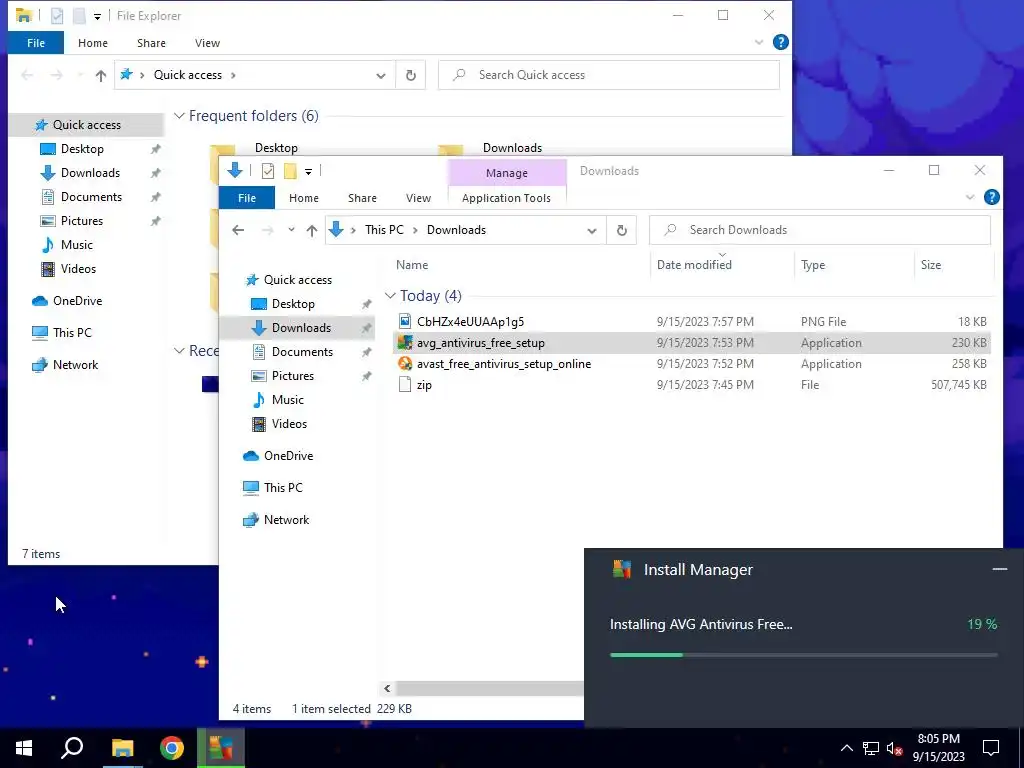Open recent locations dropdown in Downloads window
This screenshot has height=768, width=1024.
tap(291, 230)
